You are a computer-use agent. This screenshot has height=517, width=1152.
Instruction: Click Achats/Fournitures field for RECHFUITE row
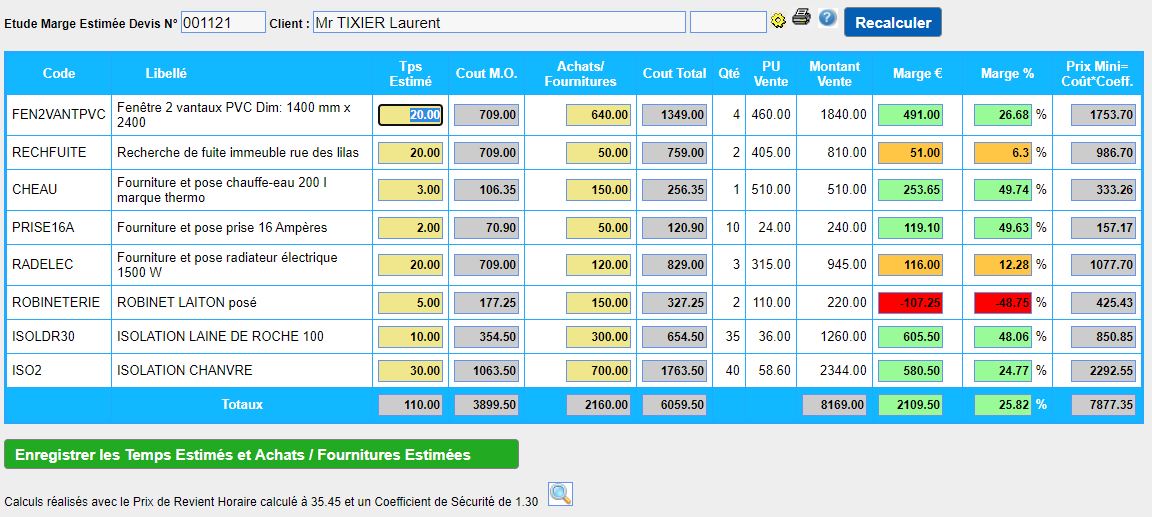coord(598,153)
